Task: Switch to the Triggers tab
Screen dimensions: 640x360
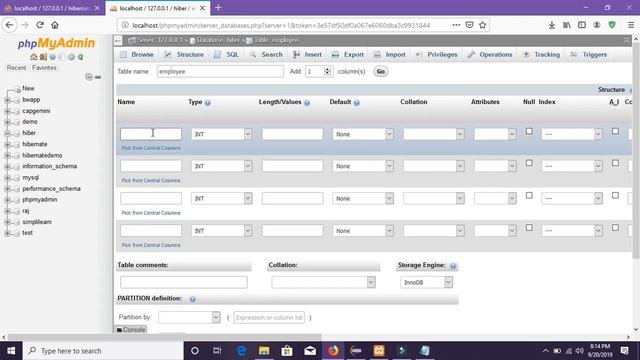Action: [589, 55]
